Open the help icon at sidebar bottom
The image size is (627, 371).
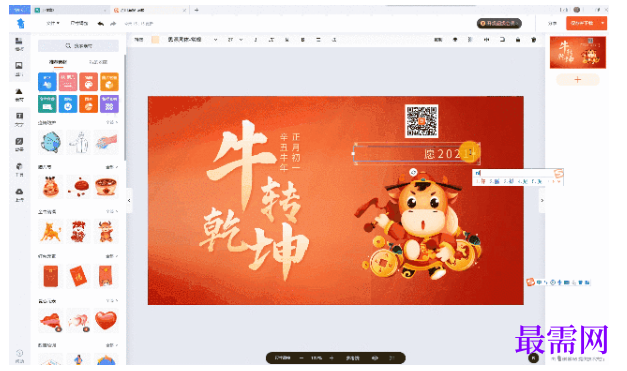tap(19, 355)
